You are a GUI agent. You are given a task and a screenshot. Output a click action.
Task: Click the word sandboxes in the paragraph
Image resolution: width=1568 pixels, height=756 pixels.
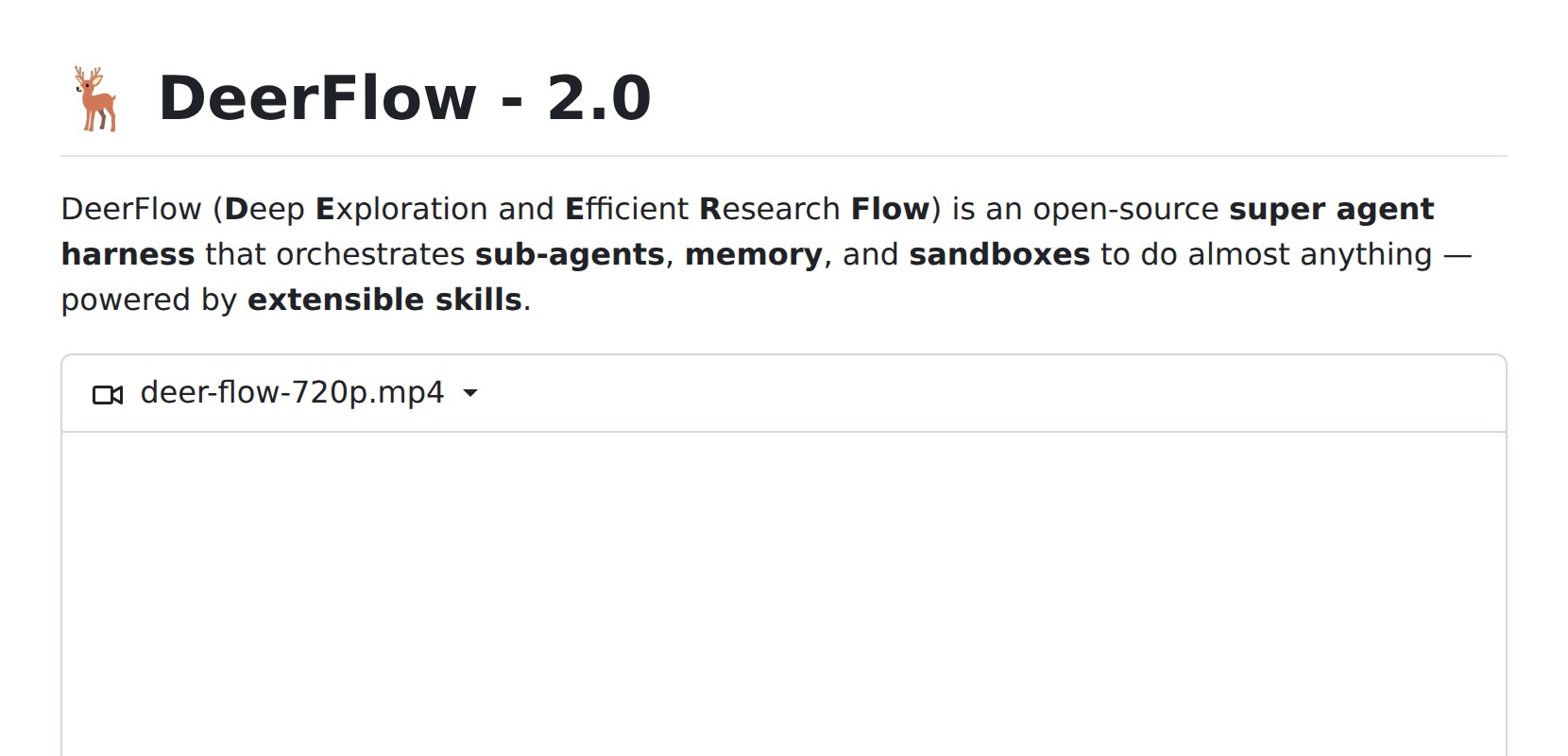pyautogui.click(x=999, y=254)
